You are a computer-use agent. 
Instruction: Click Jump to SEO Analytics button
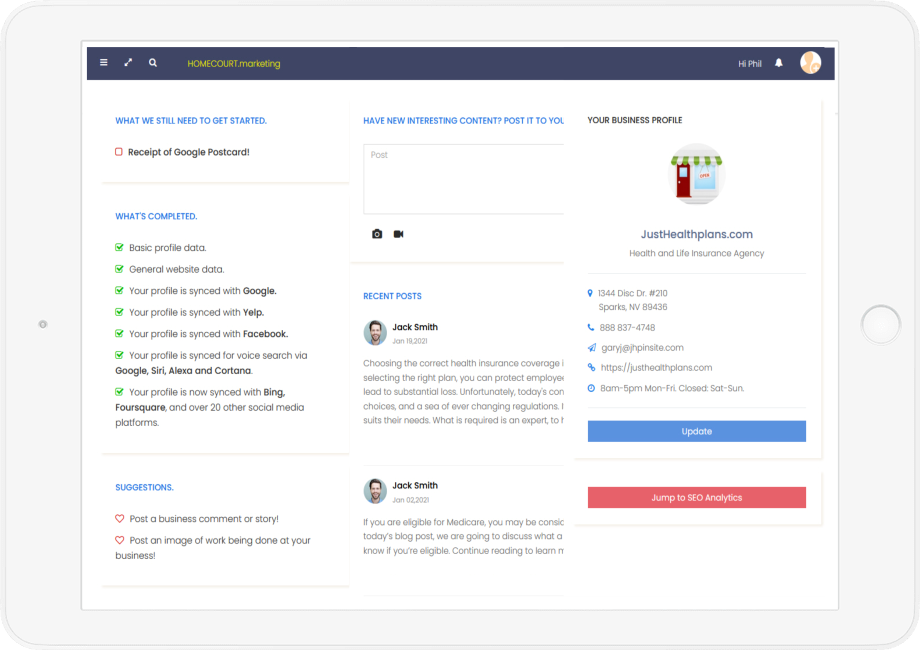(696, 497)
